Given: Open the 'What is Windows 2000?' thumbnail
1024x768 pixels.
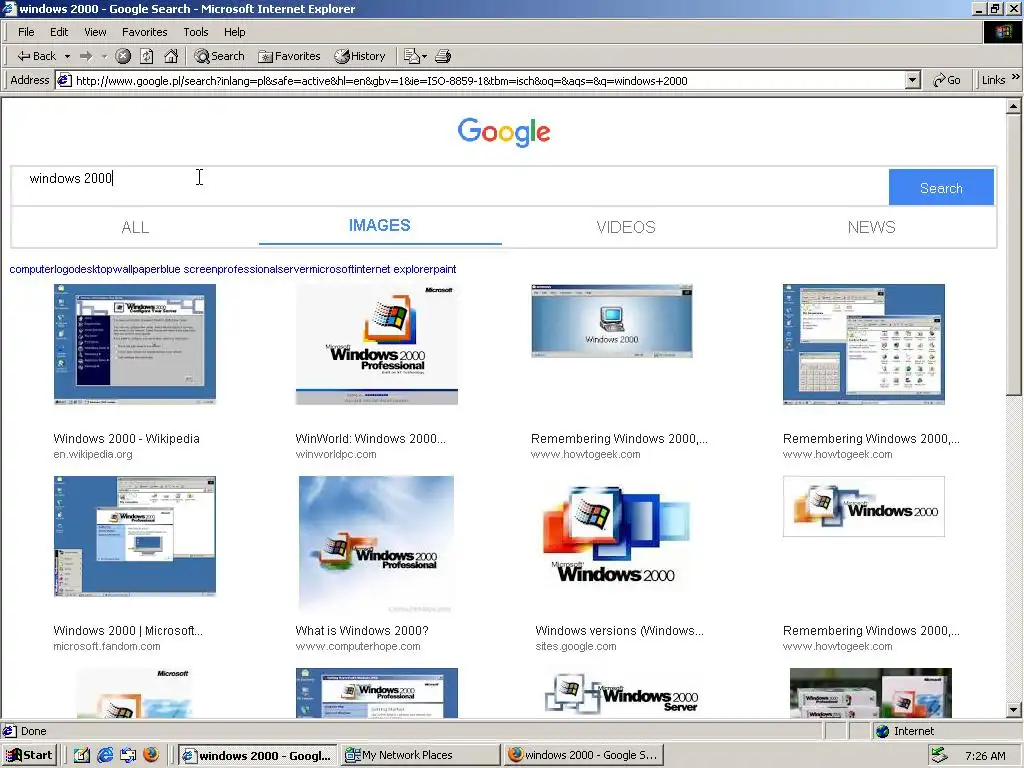Looking at the screenshot, I should [376, 544].
